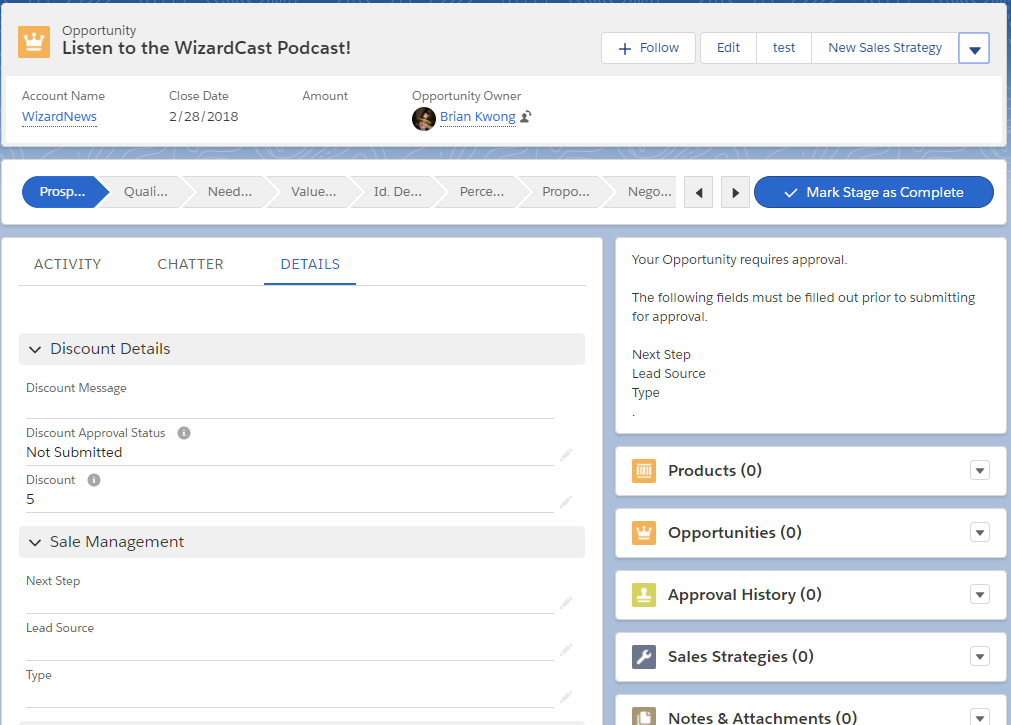The image size is (1011, 725).
Task: Select the Proposal stage in path
Action: click(x=565, y=192)
